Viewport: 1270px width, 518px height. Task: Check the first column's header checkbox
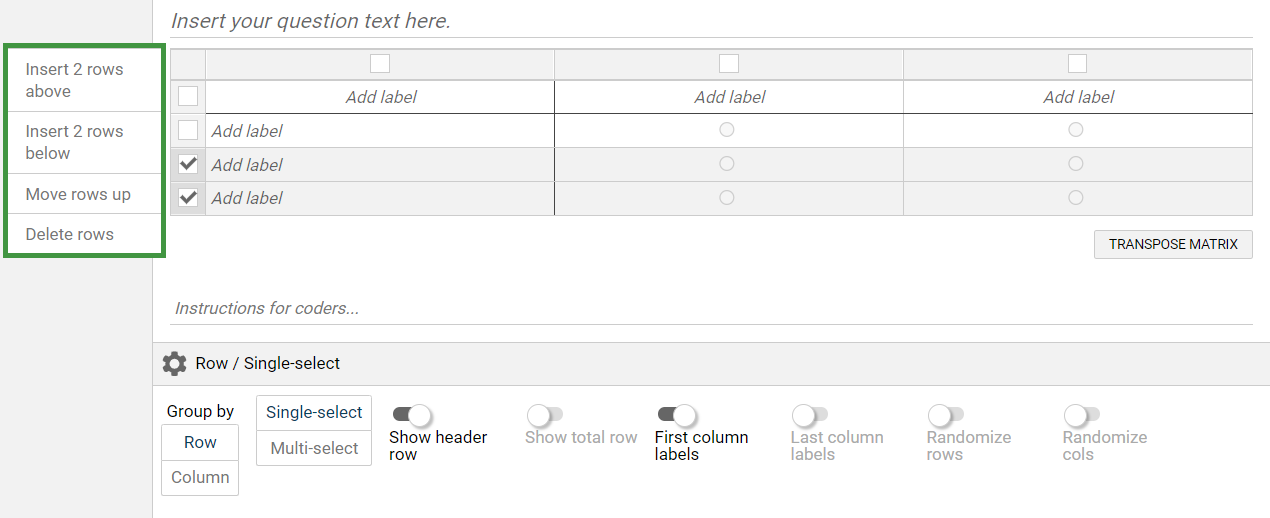(x=380, y=64)
